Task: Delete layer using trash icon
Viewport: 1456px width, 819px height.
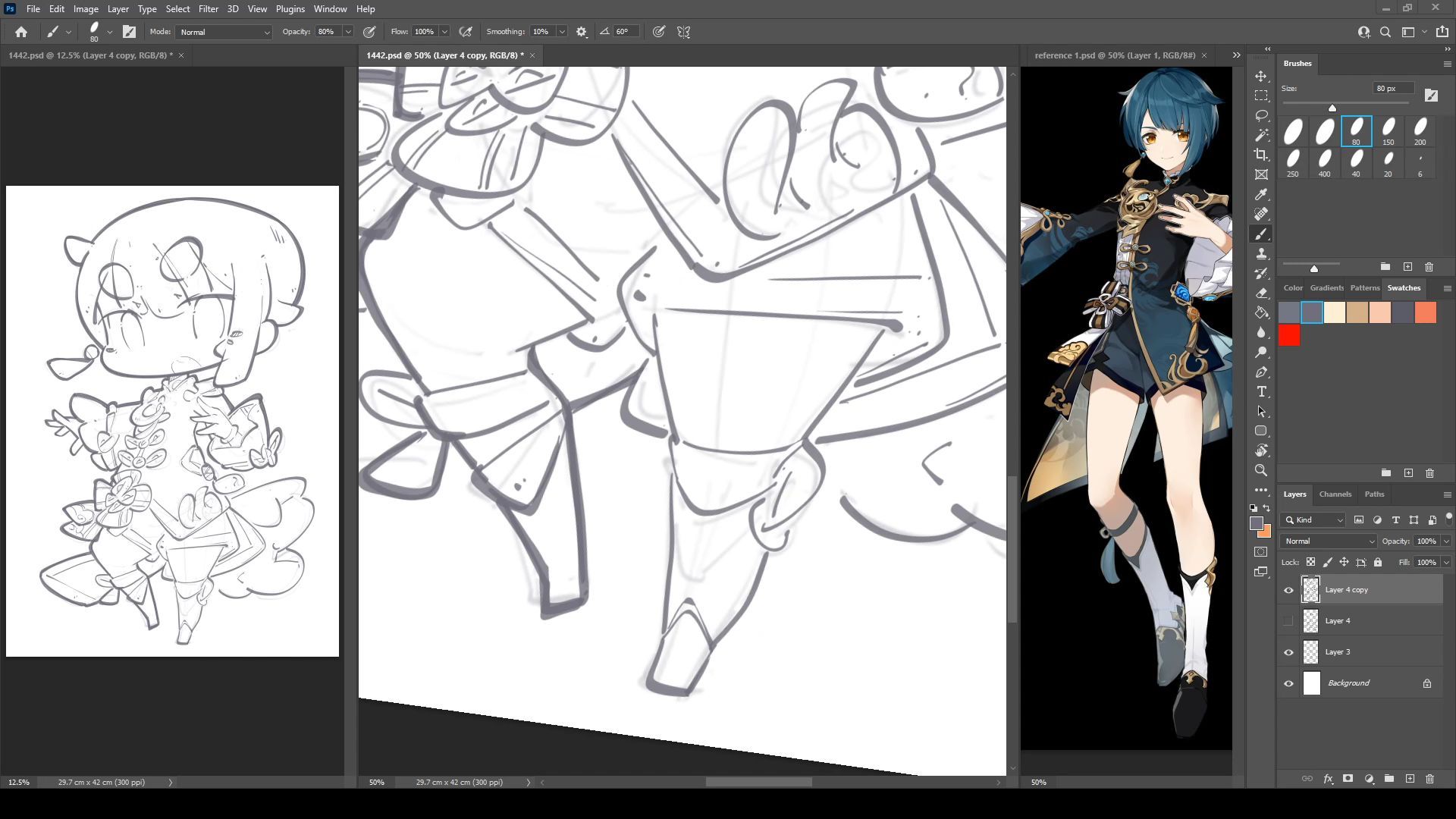Action: [x=1429, y=779]
